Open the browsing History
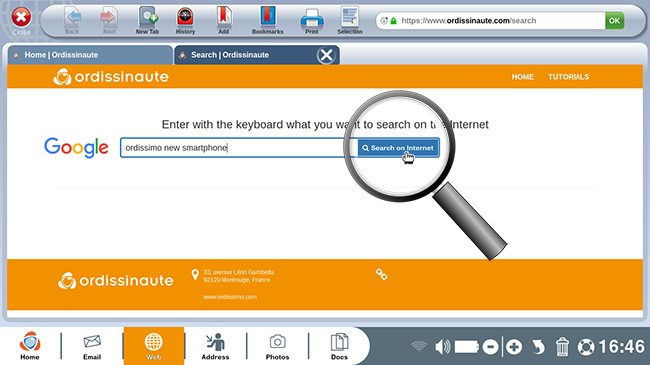The height and width of the screenshot is (365, 650). tap(185, 20)
